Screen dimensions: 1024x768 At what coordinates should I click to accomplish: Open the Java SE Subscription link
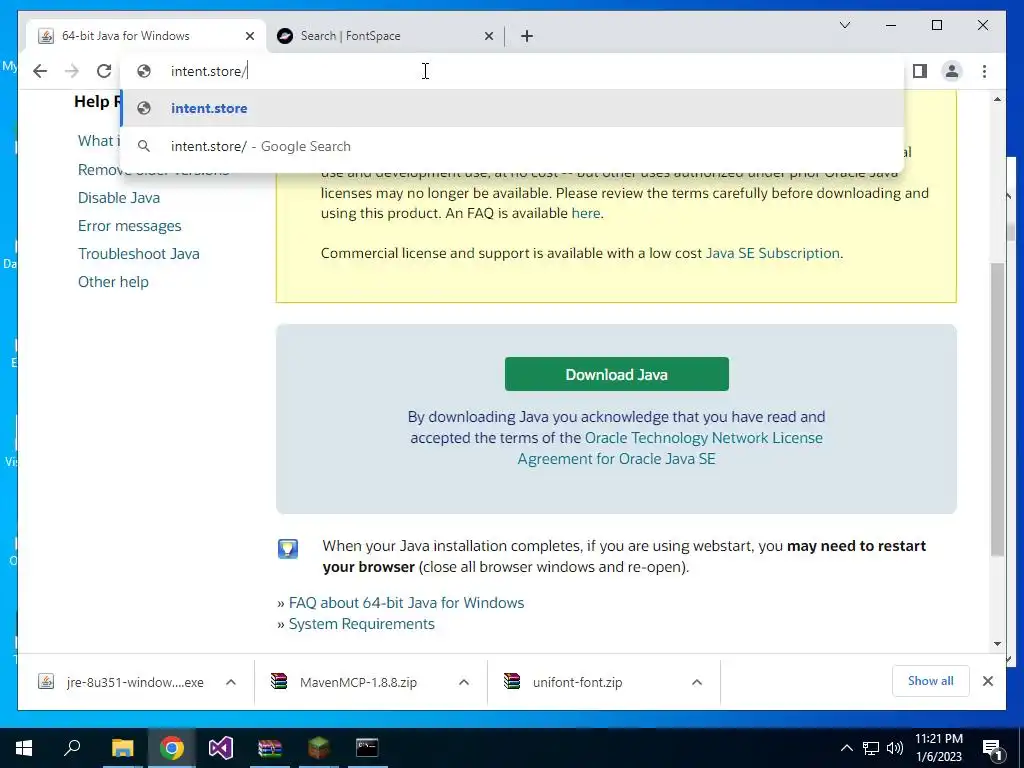773,253
